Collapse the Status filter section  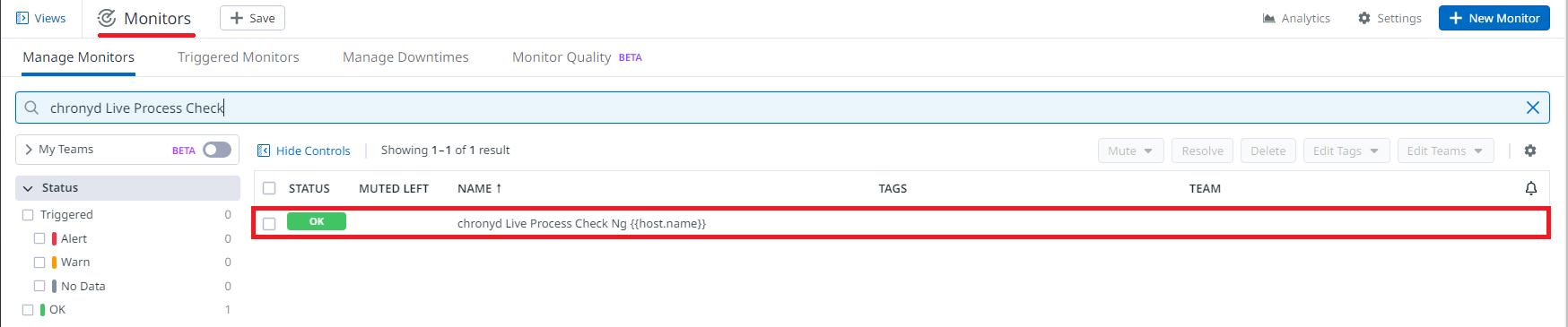[x=28, y=188]
